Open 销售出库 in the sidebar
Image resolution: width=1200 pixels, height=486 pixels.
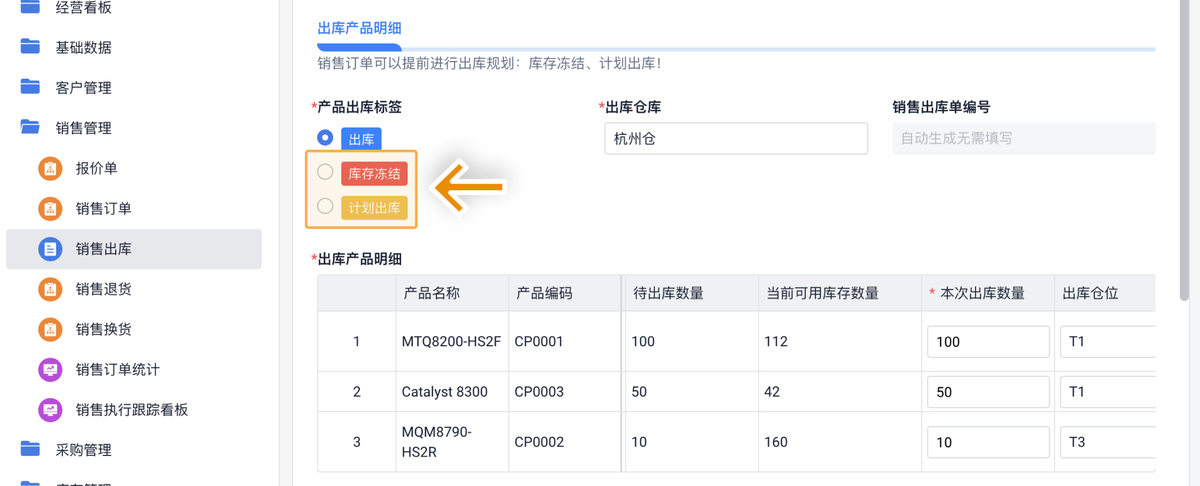[134, 249]
